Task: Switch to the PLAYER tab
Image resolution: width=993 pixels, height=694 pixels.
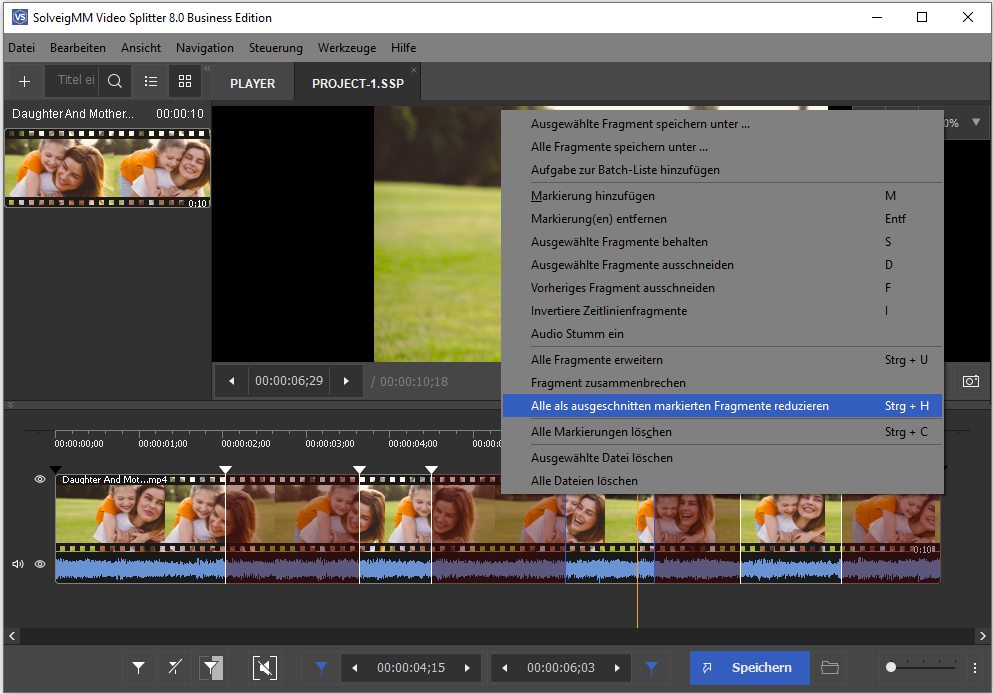Action: click(253, 84)
